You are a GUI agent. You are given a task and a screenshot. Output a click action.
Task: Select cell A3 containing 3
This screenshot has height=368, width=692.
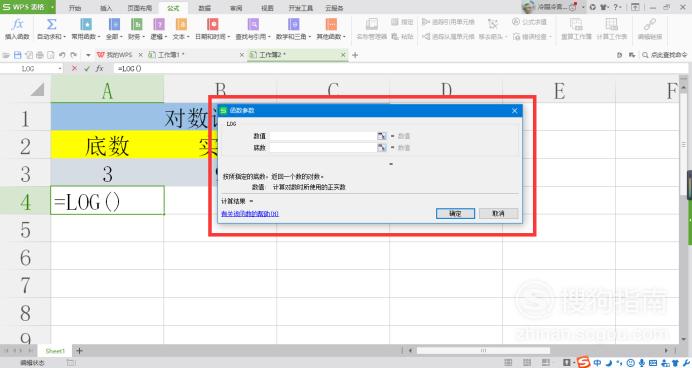click(107, 174)
